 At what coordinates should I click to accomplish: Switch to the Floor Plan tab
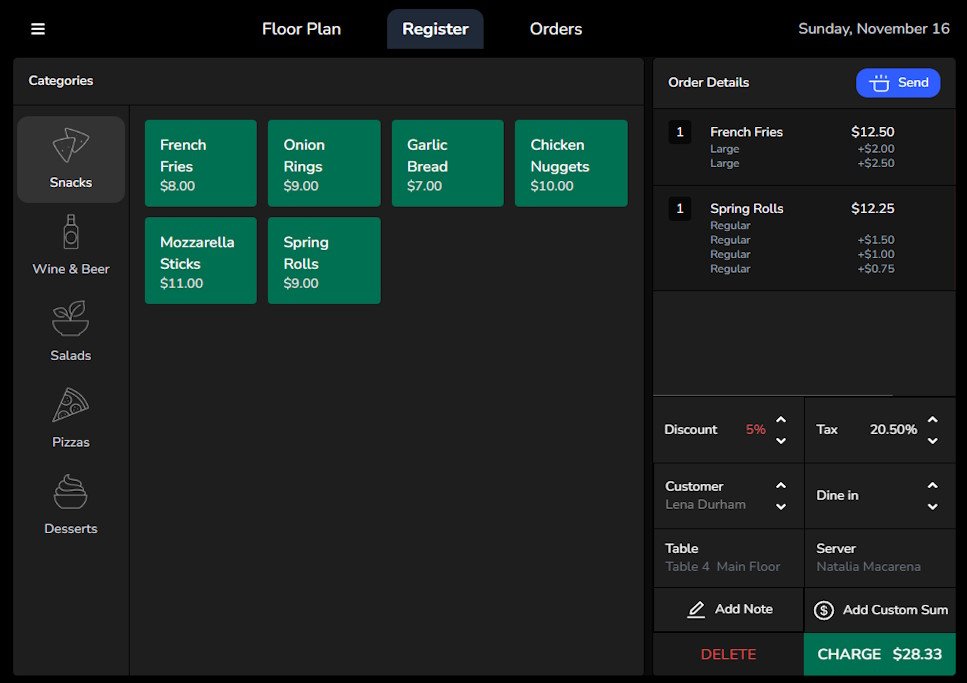(x=301, y=29)
